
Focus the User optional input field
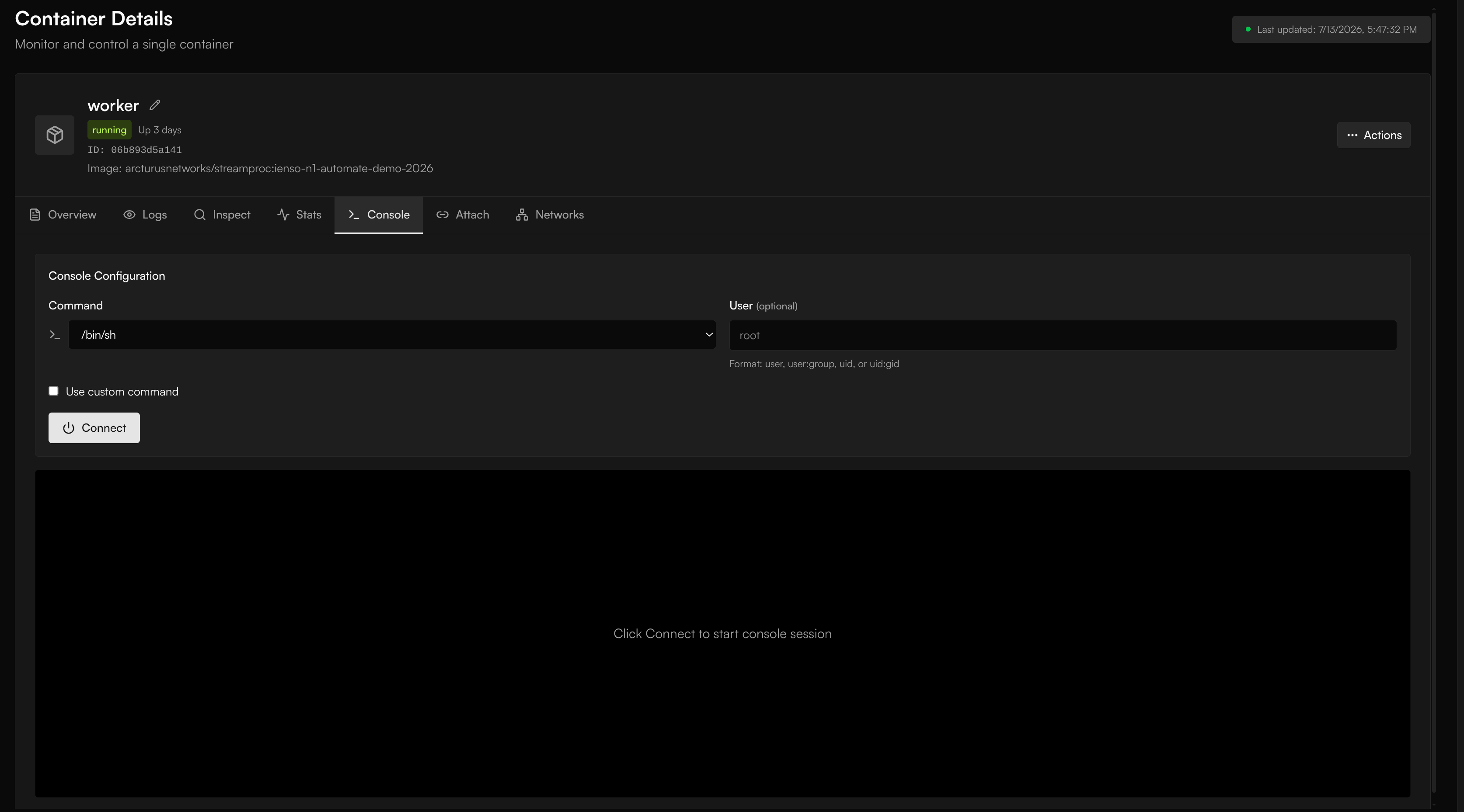point(1063,336)
